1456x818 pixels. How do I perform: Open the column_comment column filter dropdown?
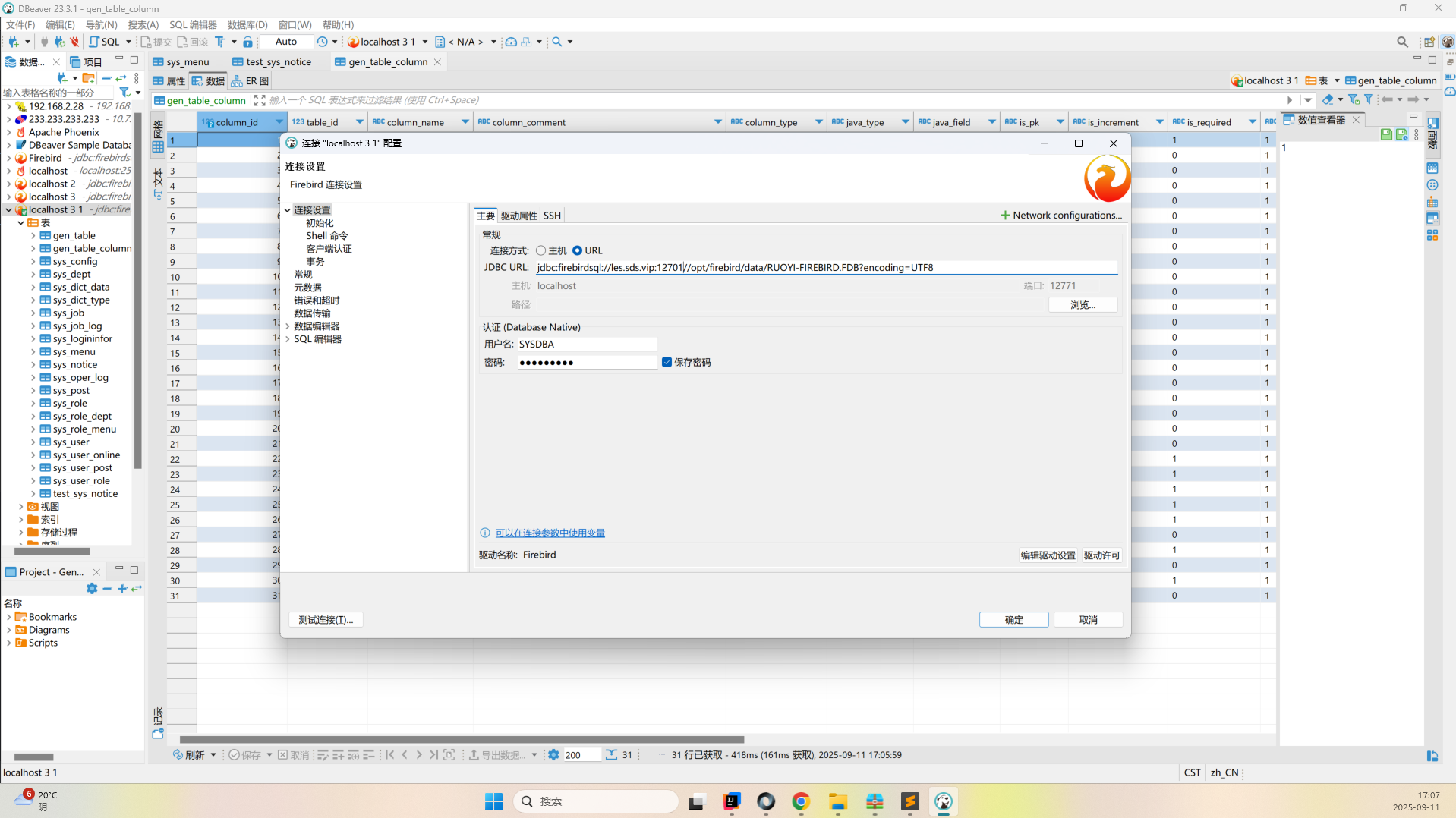click(717, 122)
